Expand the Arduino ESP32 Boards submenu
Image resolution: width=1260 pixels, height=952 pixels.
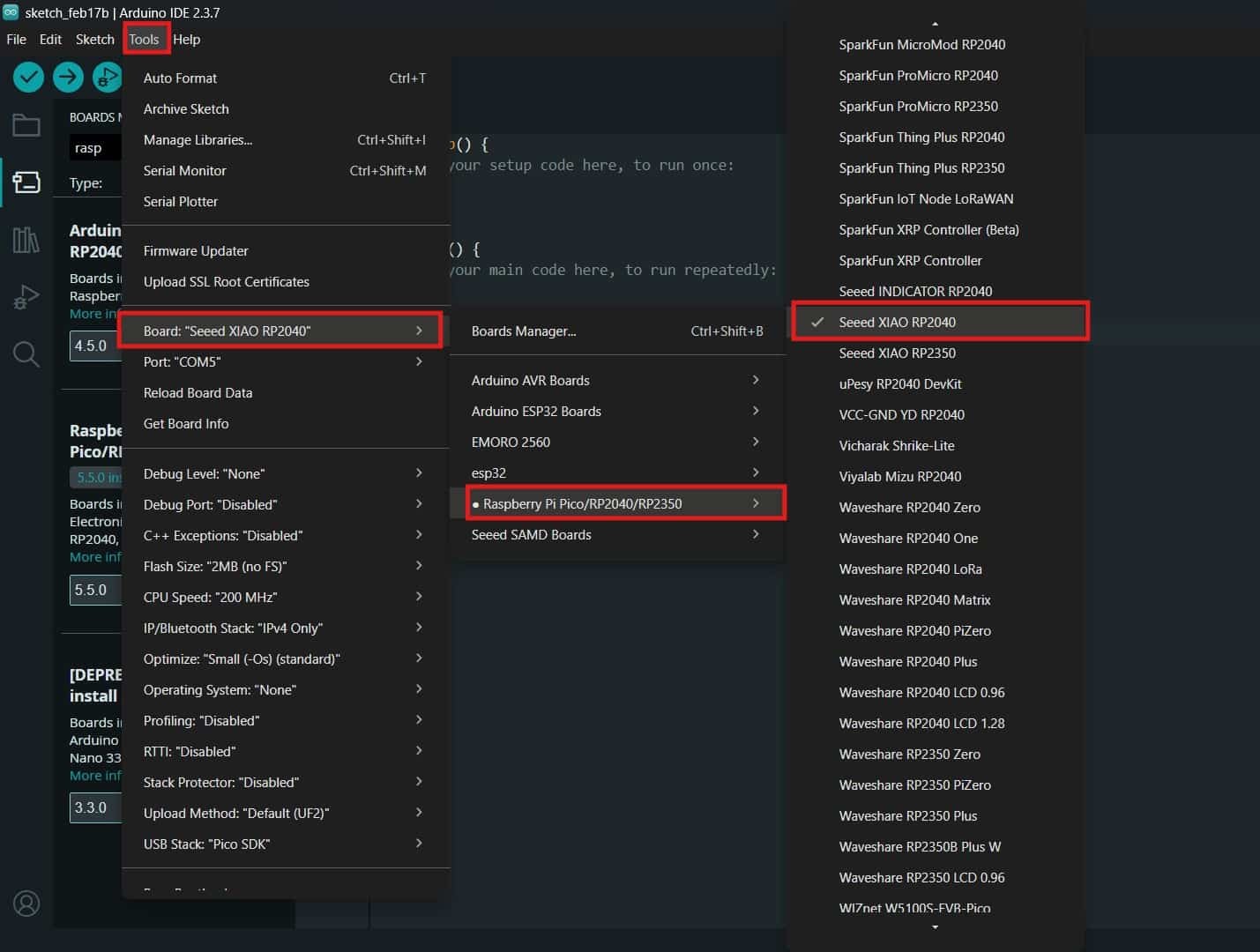point(615,411)
